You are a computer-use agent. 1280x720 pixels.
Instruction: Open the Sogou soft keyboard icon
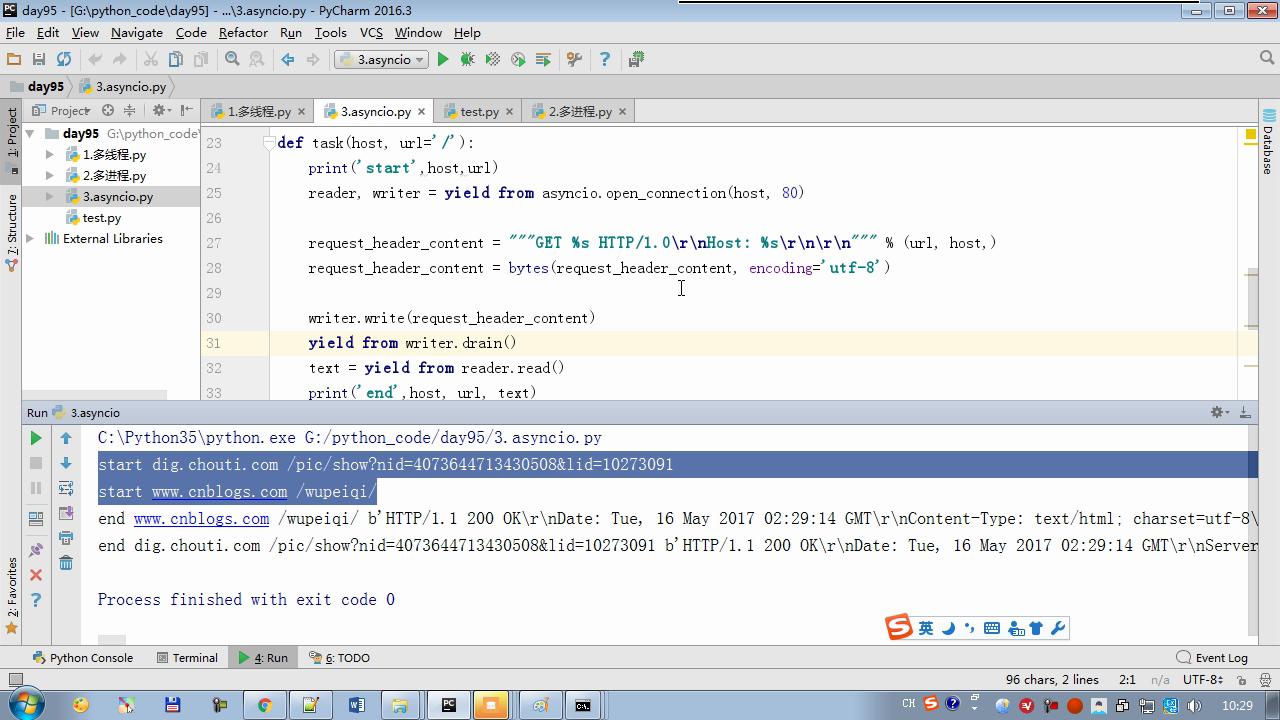click(992, 628)
